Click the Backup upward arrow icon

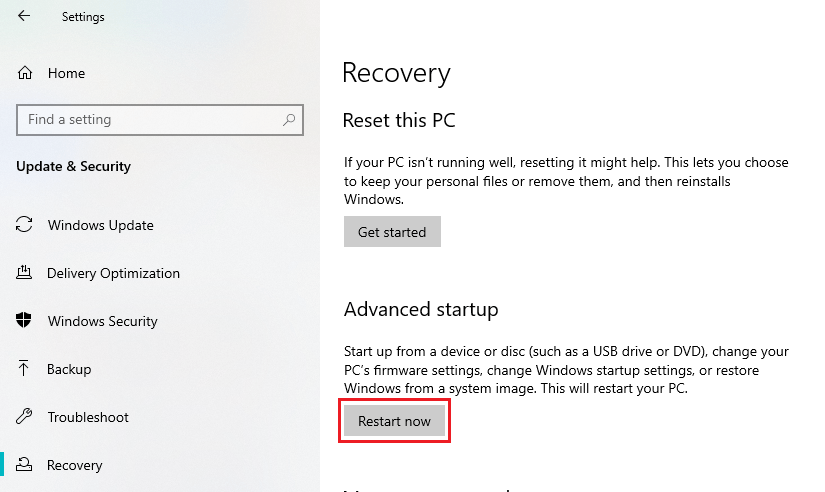24,368
